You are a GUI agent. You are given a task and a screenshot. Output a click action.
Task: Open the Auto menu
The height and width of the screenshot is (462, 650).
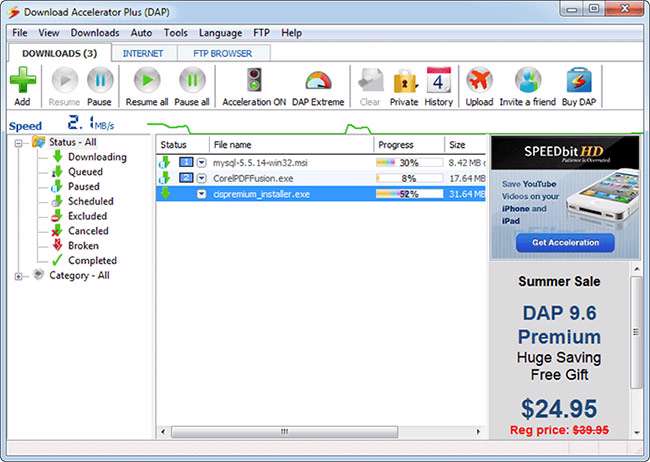click(141, 33)
